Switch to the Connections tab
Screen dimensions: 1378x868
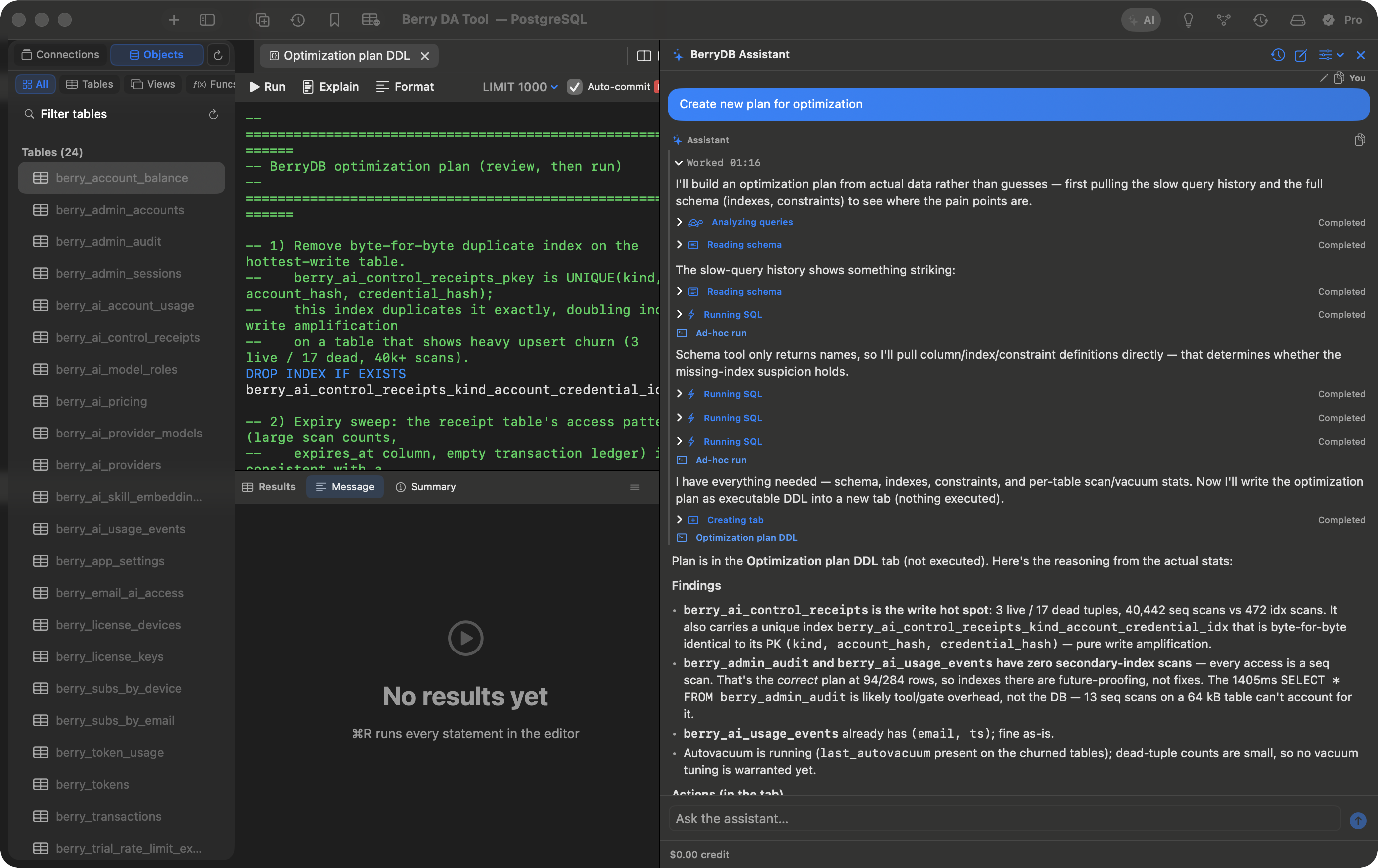coord(60,55)
